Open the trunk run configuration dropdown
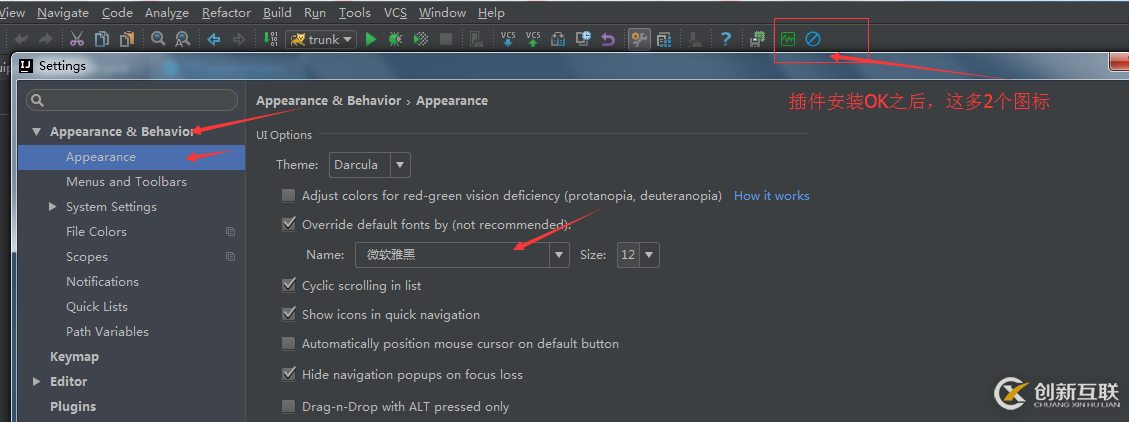1129x422 pixels. (321, 39)
